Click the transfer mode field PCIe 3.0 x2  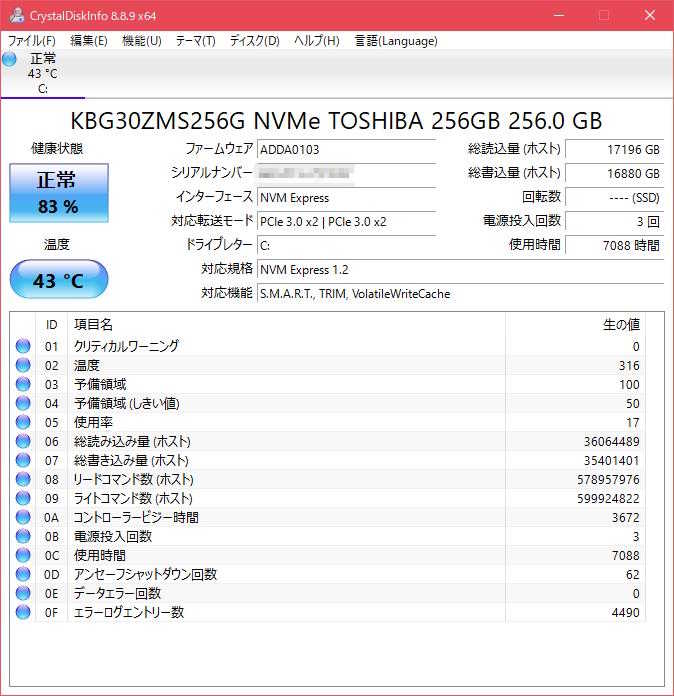tap(346, 221)
